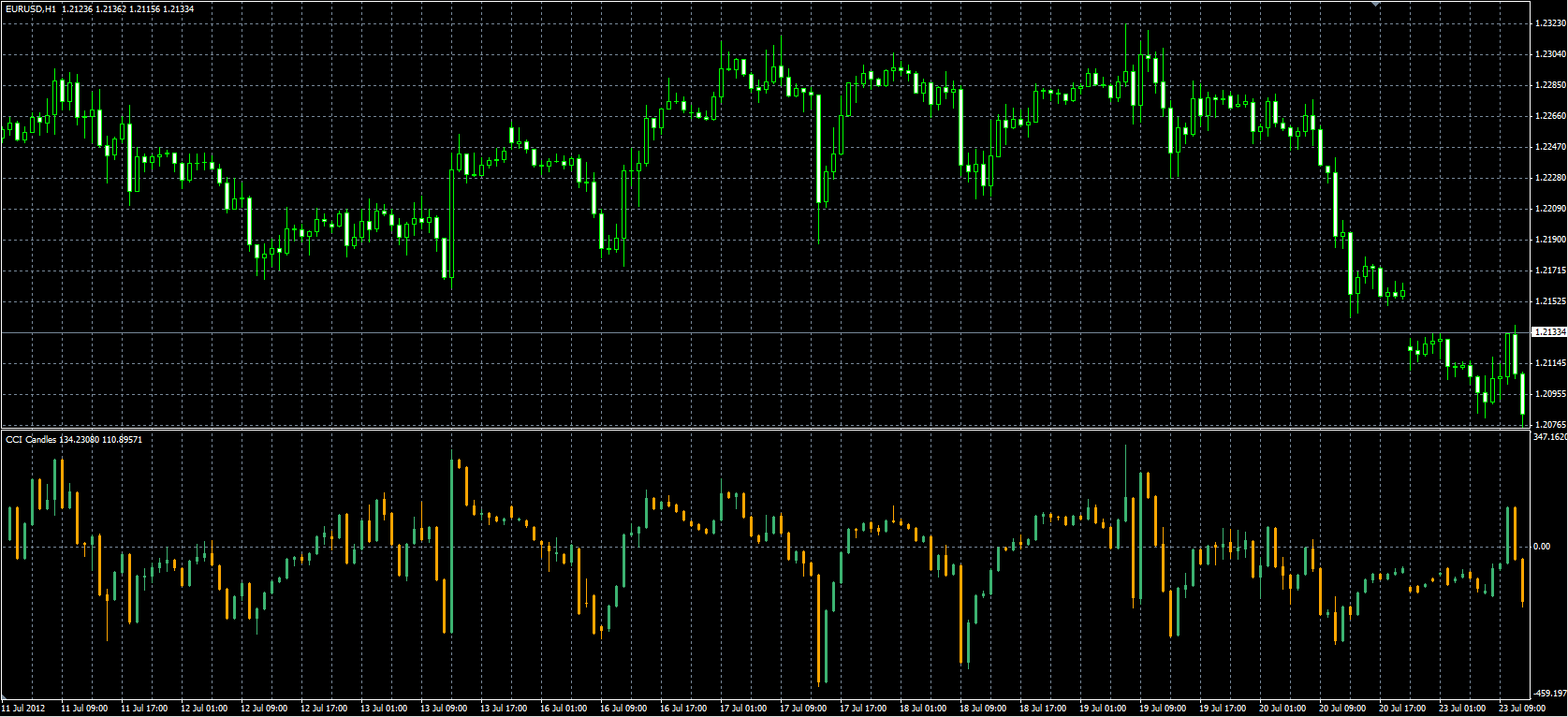Click the -459.197 value on CCI scale
This screenshot has height=717, width=1568.
[x=1551, y=694]
